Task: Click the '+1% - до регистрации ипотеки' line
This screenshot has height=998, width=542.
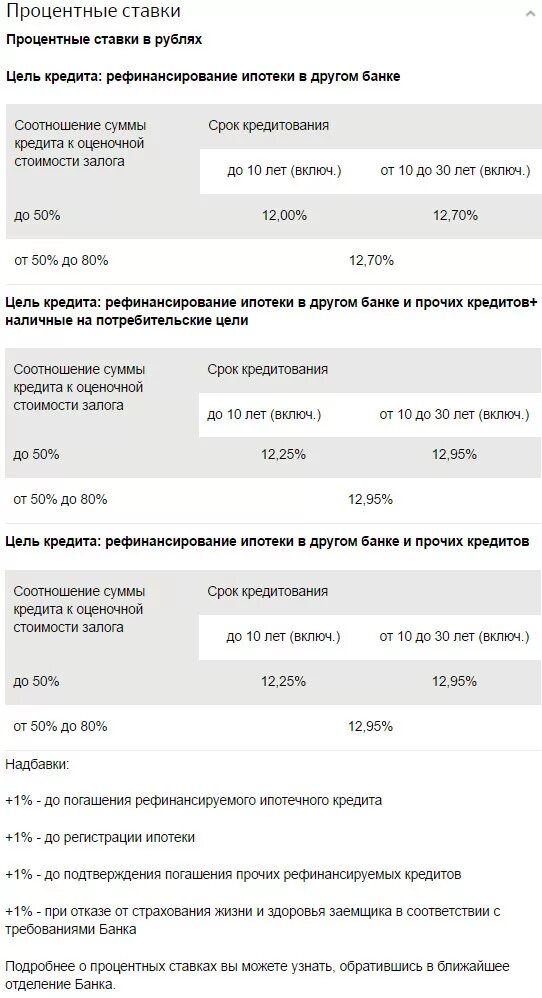Action: [100, 838]
